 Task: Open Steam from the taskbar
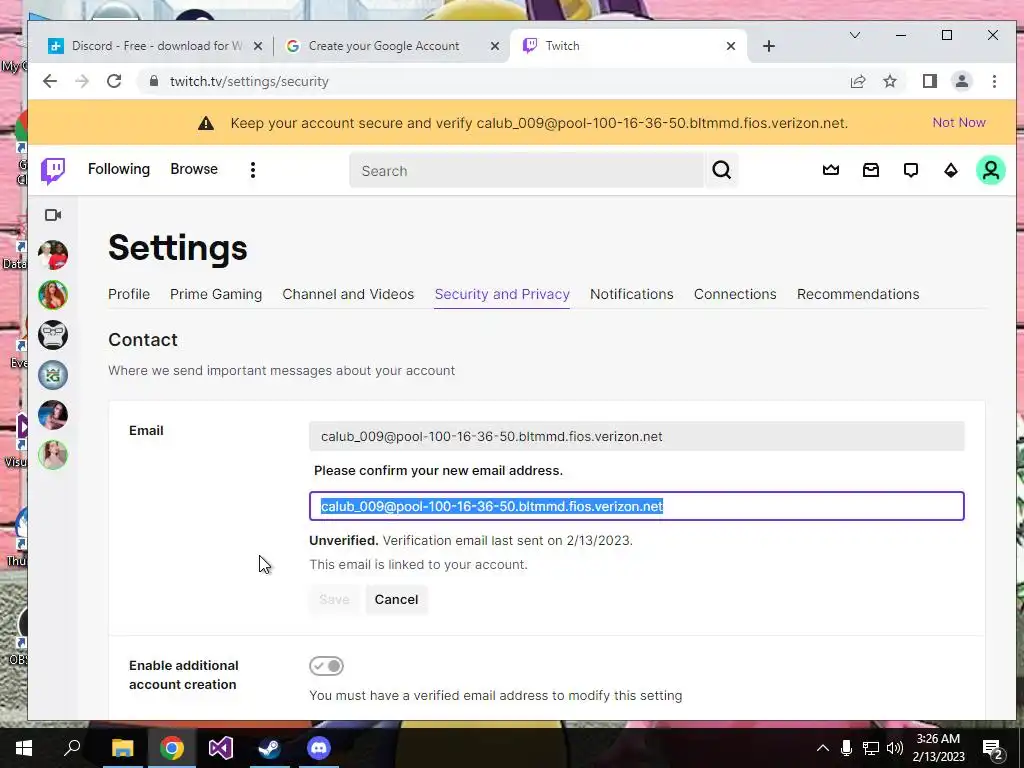tap(270, 748)
